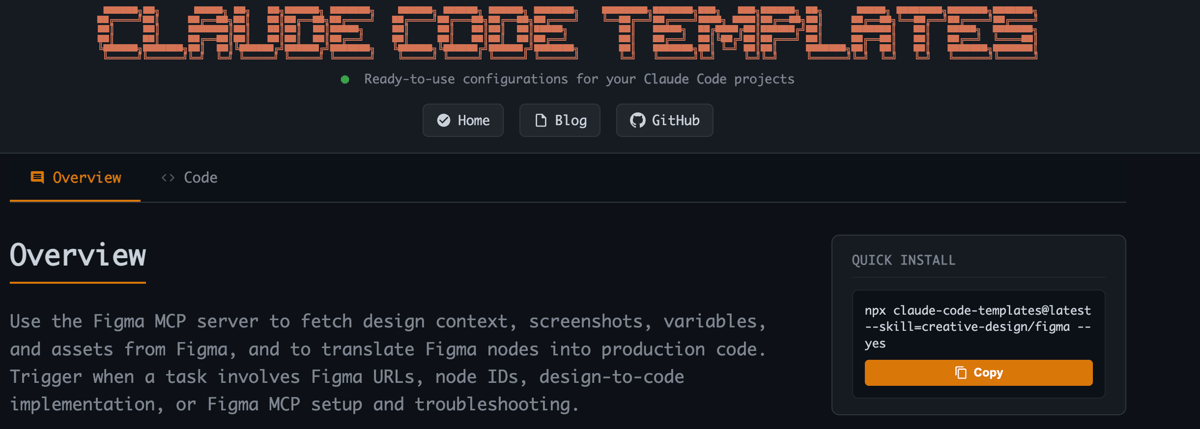Screen dimensions: 1200x429
Task: Click the Quick Install panel header
Action: click(904, 260)
